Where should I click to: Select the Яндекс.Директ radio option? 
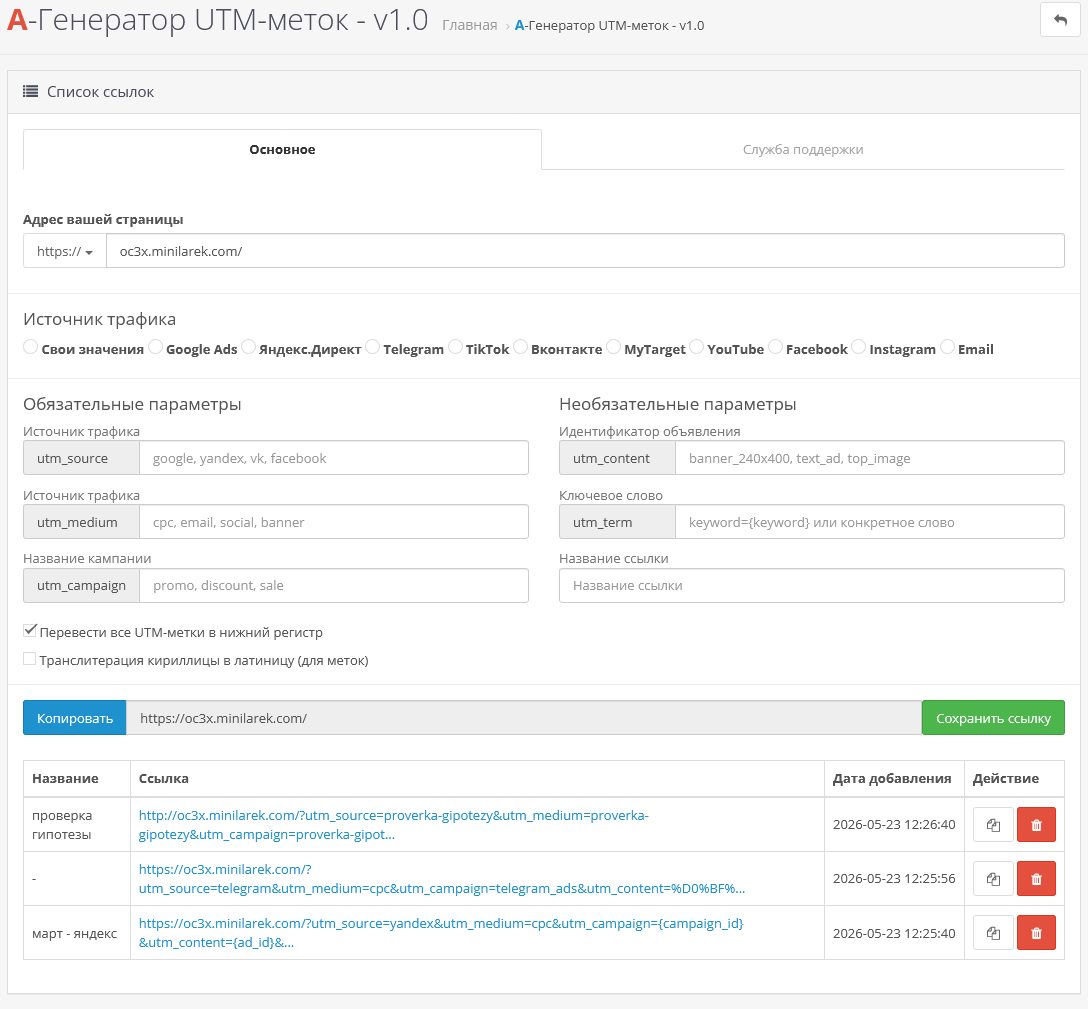coord(248,346)
